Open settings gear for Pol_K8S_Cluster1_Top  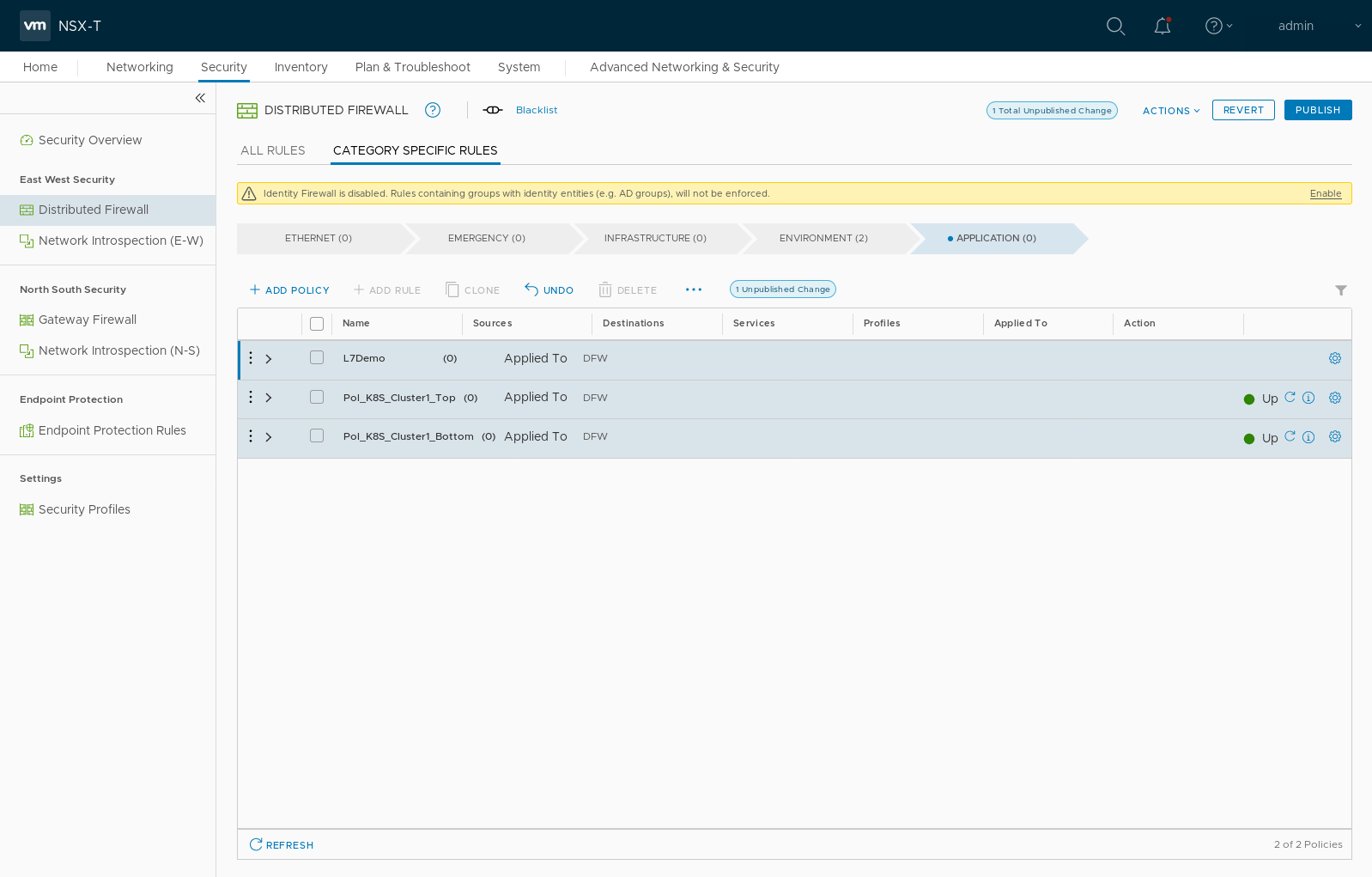(1335, 398)
